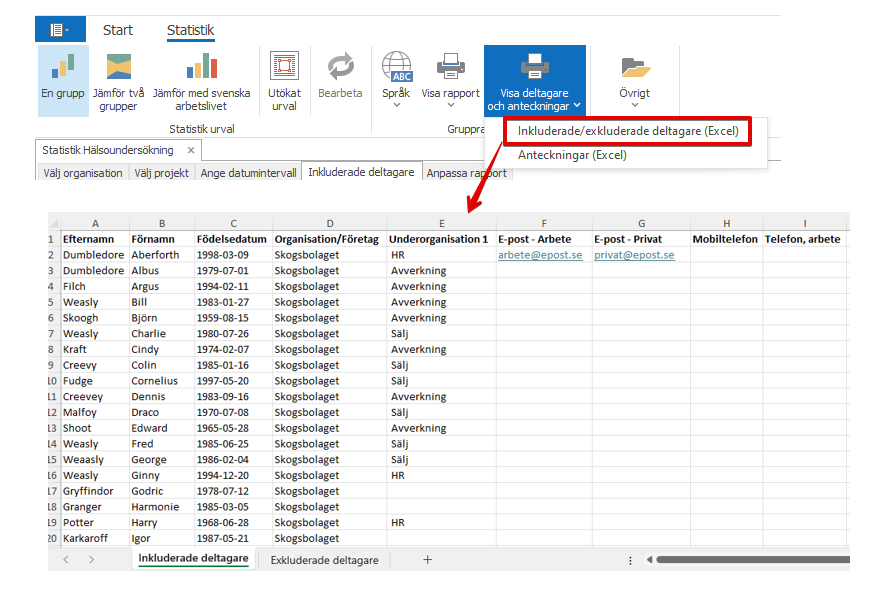
Task: Click the Språk globe icon
Action: tap(396, 66)
